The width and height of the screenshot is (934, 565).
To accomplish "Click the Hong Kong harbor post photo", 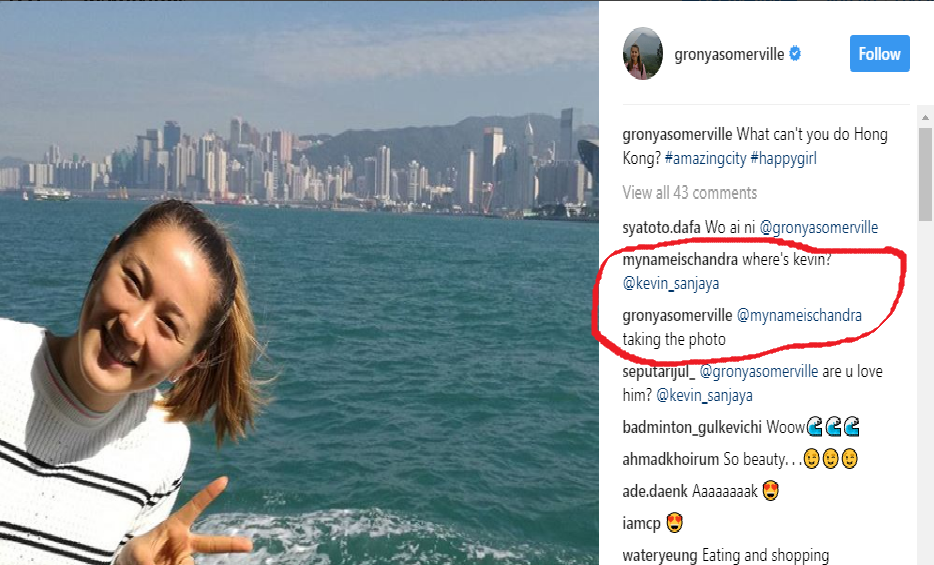I will tap(299, 283).
